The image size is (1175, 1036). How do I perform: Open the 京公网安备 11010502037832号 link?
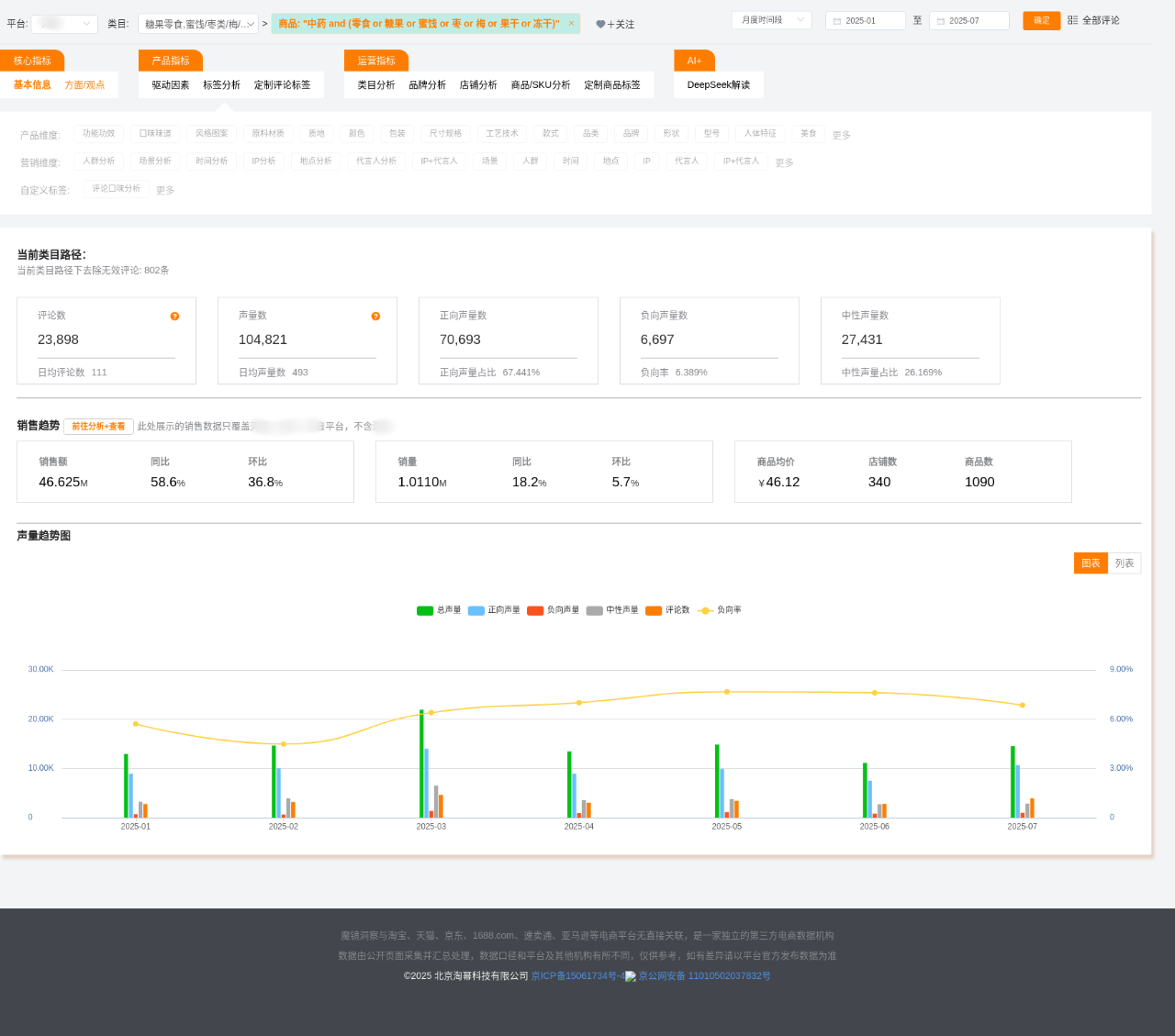(705, 976)
